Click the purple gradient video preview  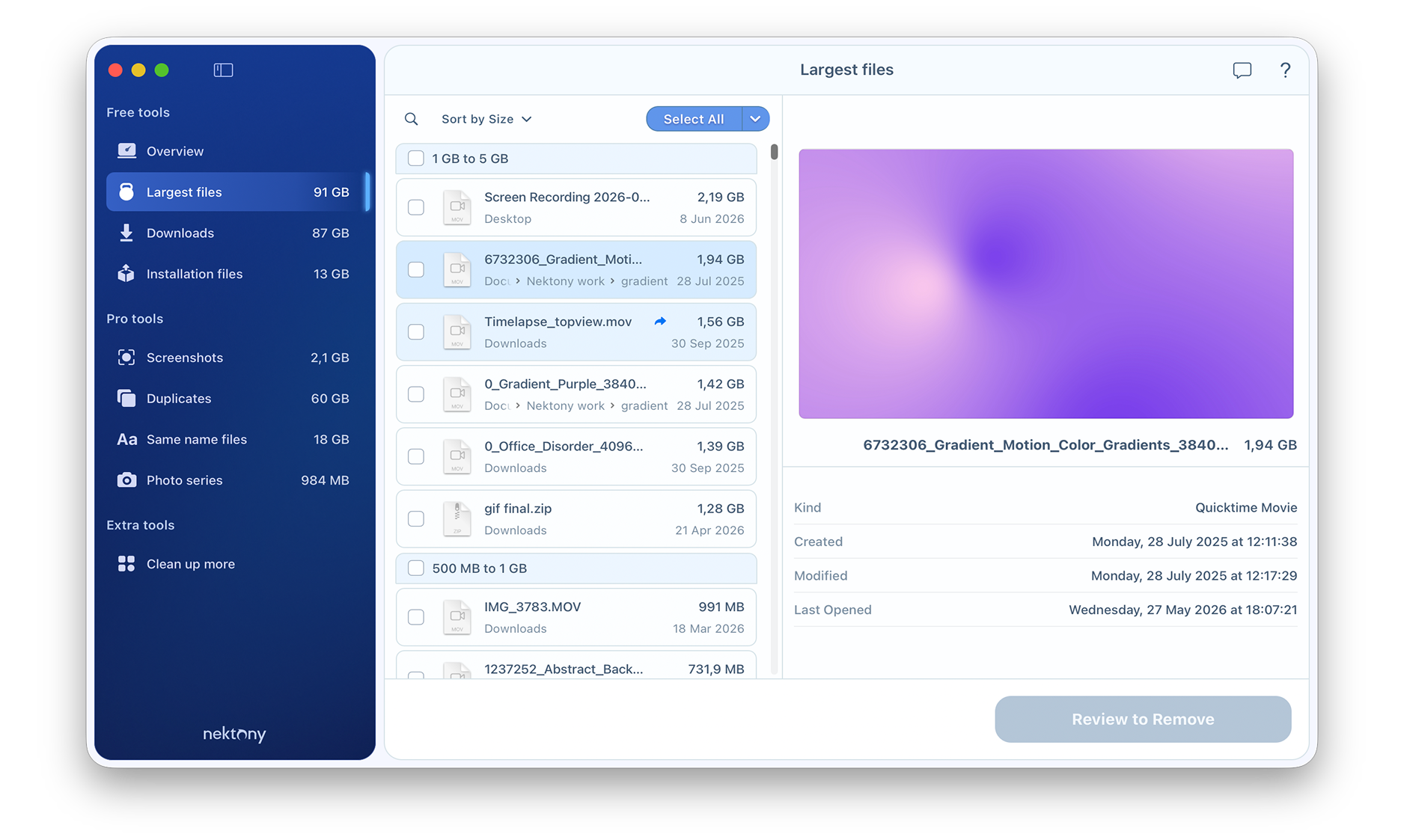[1046, 283]
